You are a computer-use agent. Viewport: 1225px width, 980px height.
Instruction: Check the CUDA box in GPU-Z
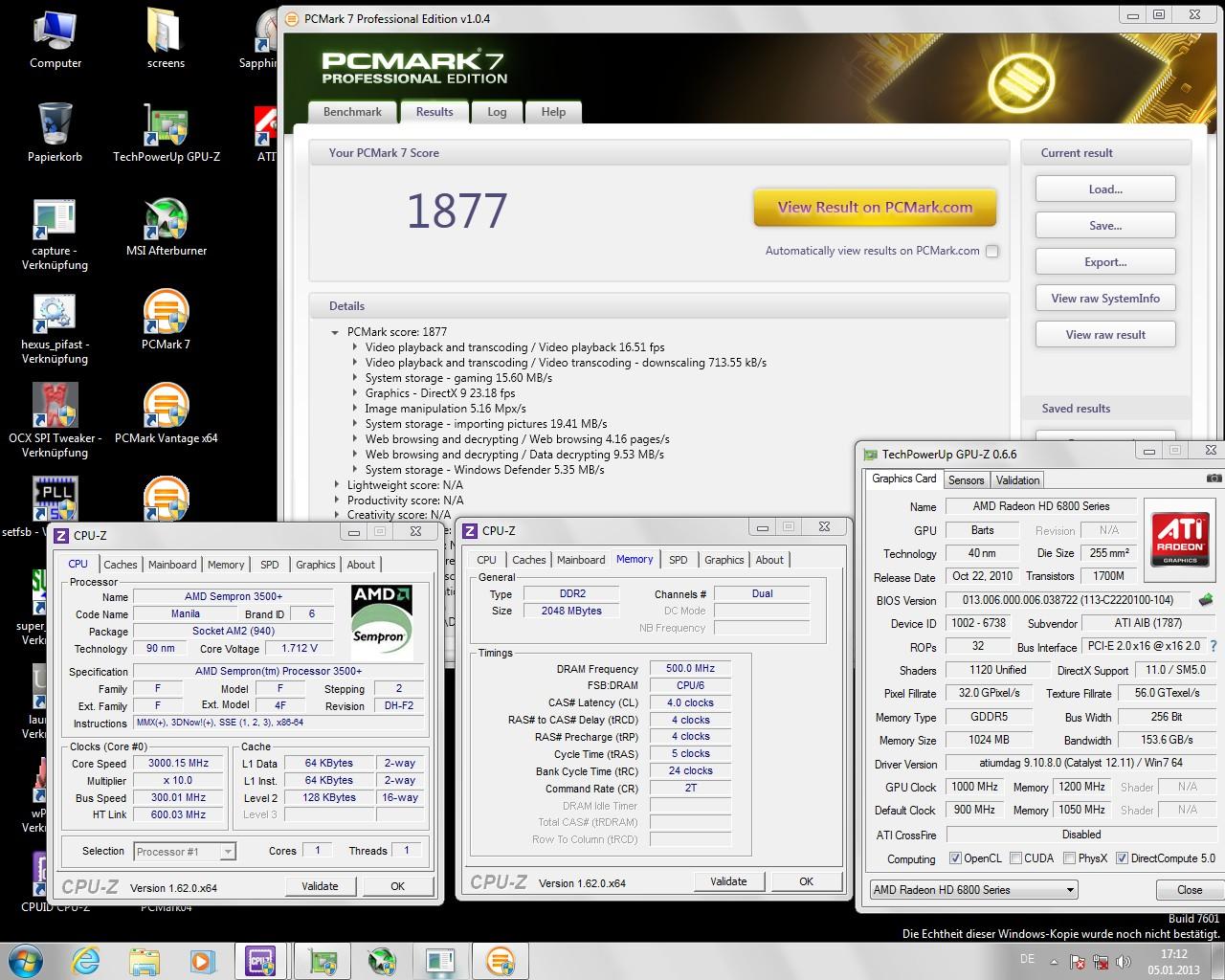click(1016, 858)
